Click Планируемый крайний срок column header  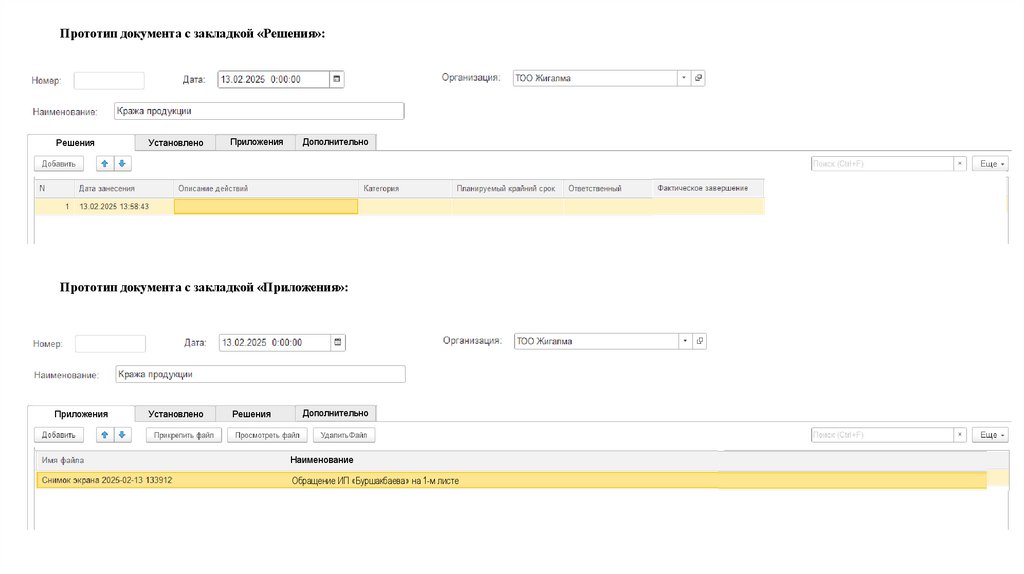(507, 188)
